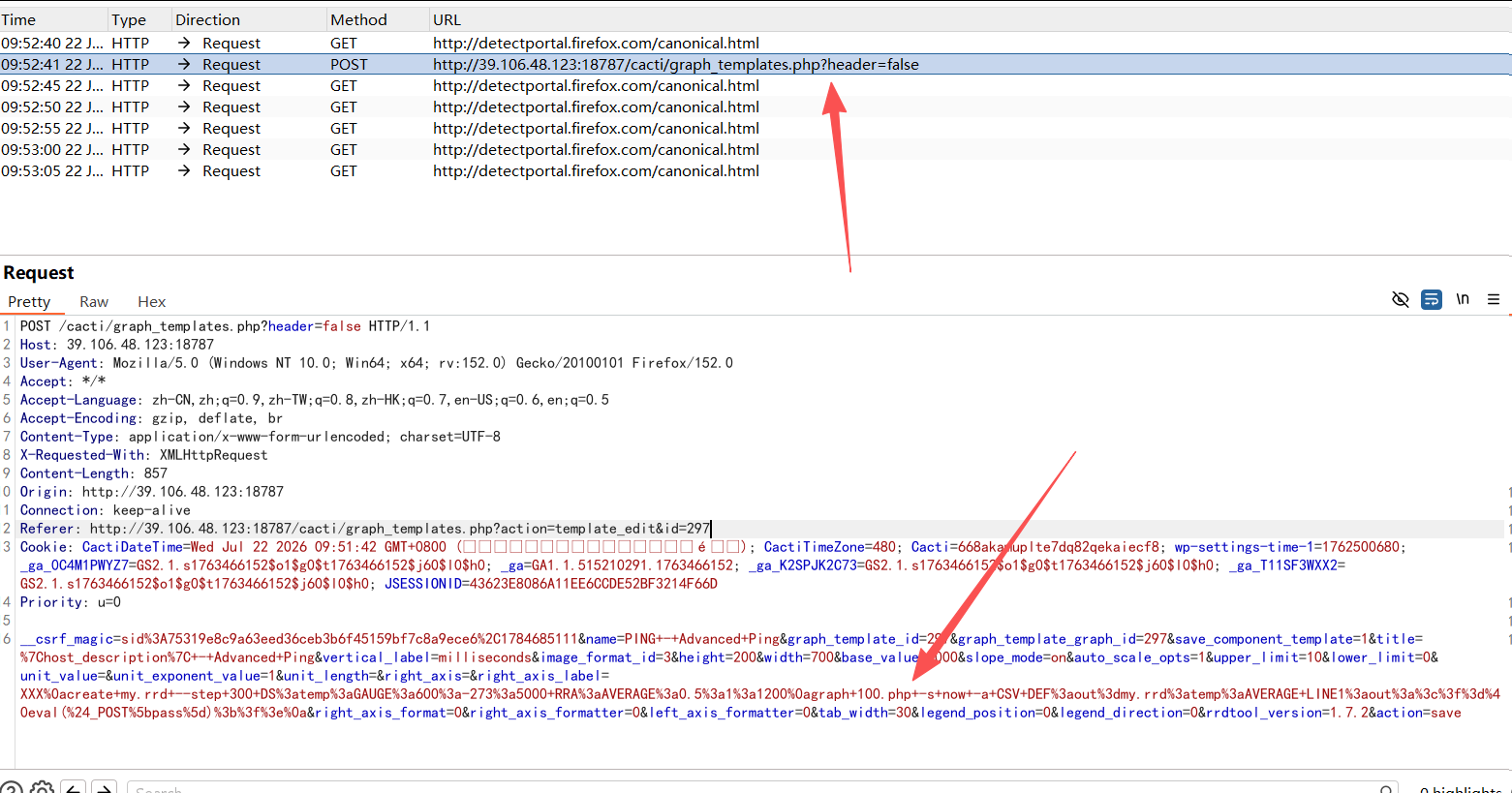This screenshot has width=1512, height=793.
Task: Select the POST graph_templates.php request row
Action: click(756, 64)
